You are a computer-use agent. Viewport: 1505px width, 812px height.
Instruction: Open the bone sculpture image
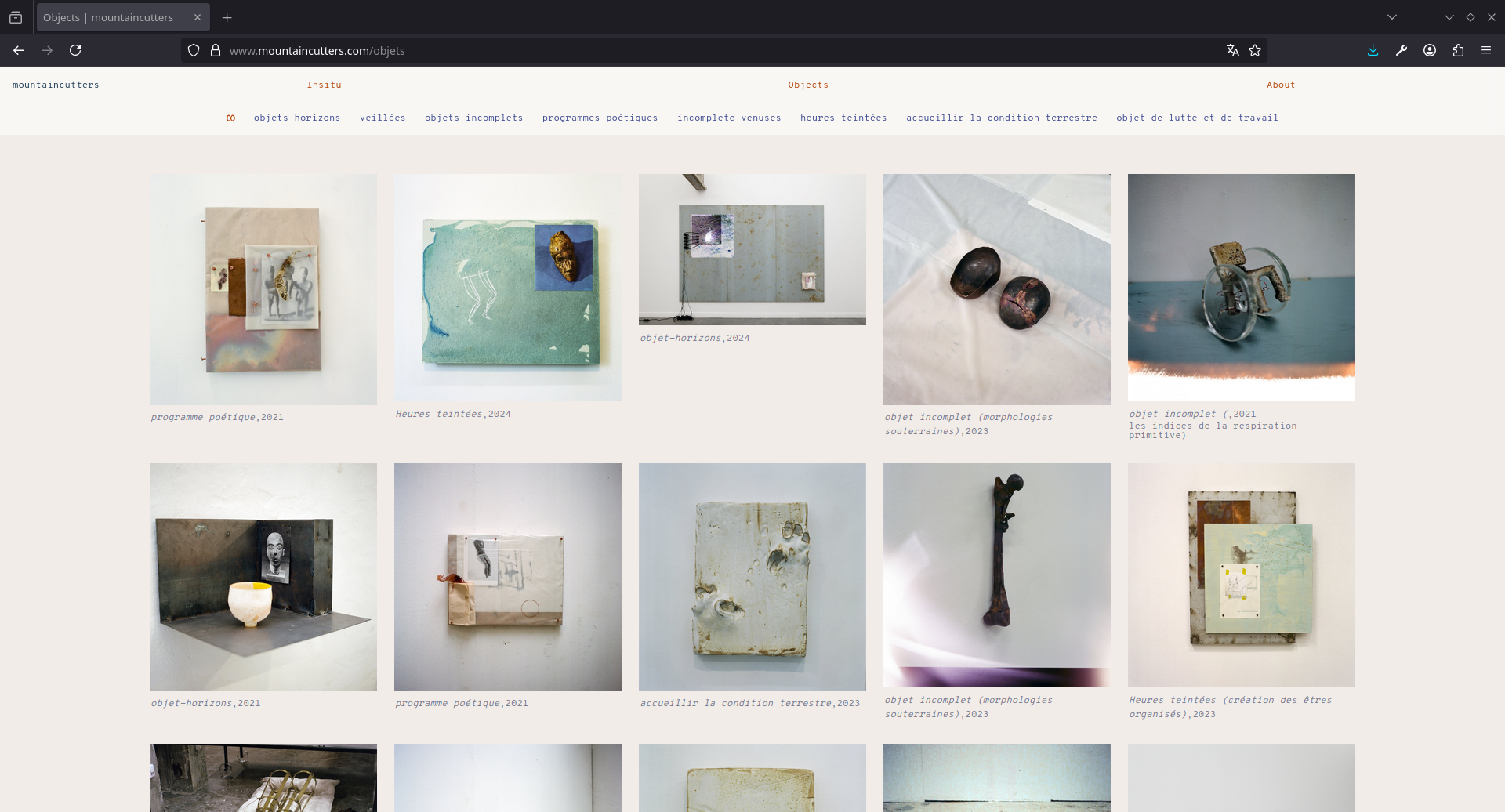coord(996,575)
